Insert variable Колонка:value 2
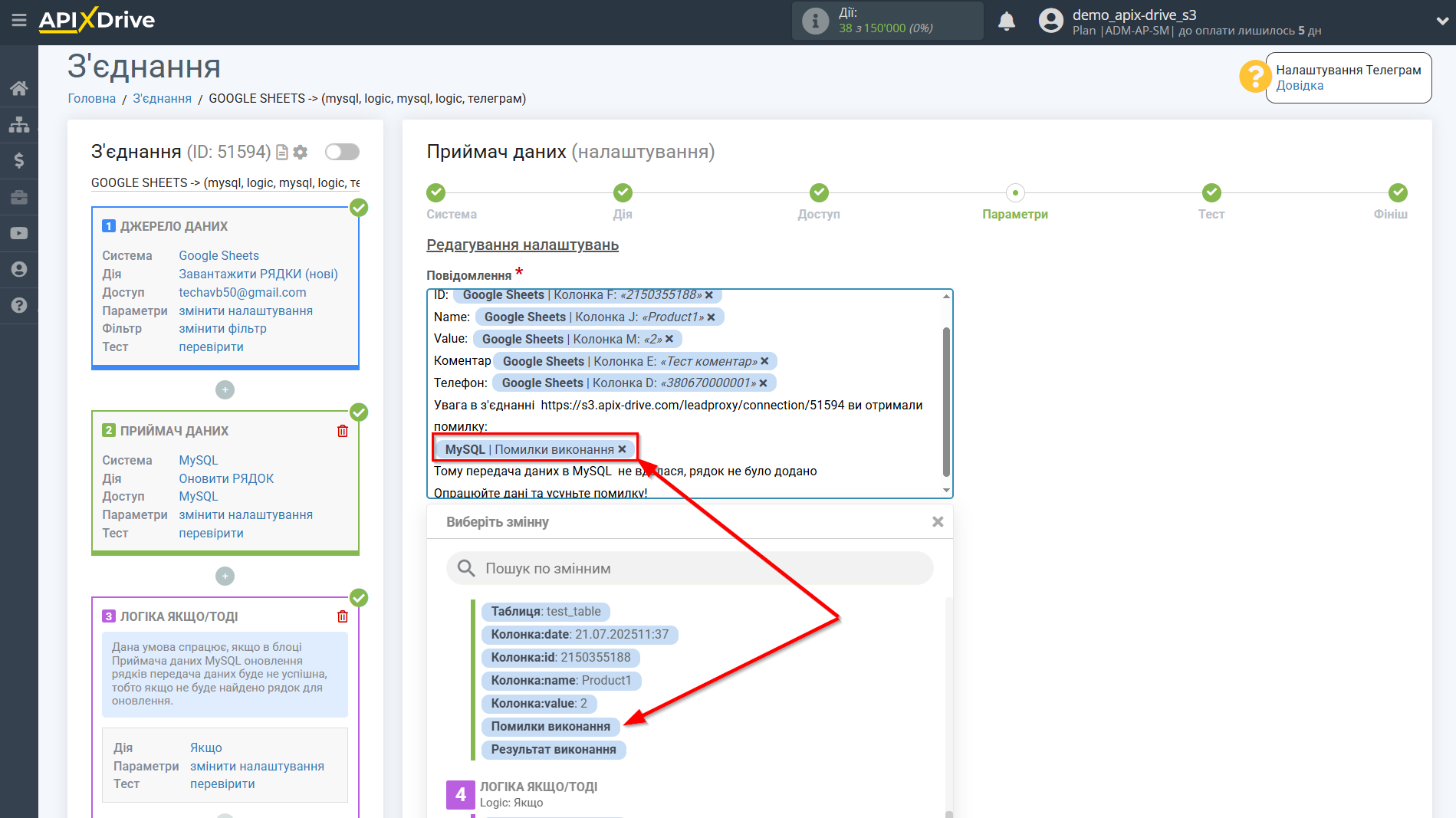The image size is (1456, 818). [539, 704]
